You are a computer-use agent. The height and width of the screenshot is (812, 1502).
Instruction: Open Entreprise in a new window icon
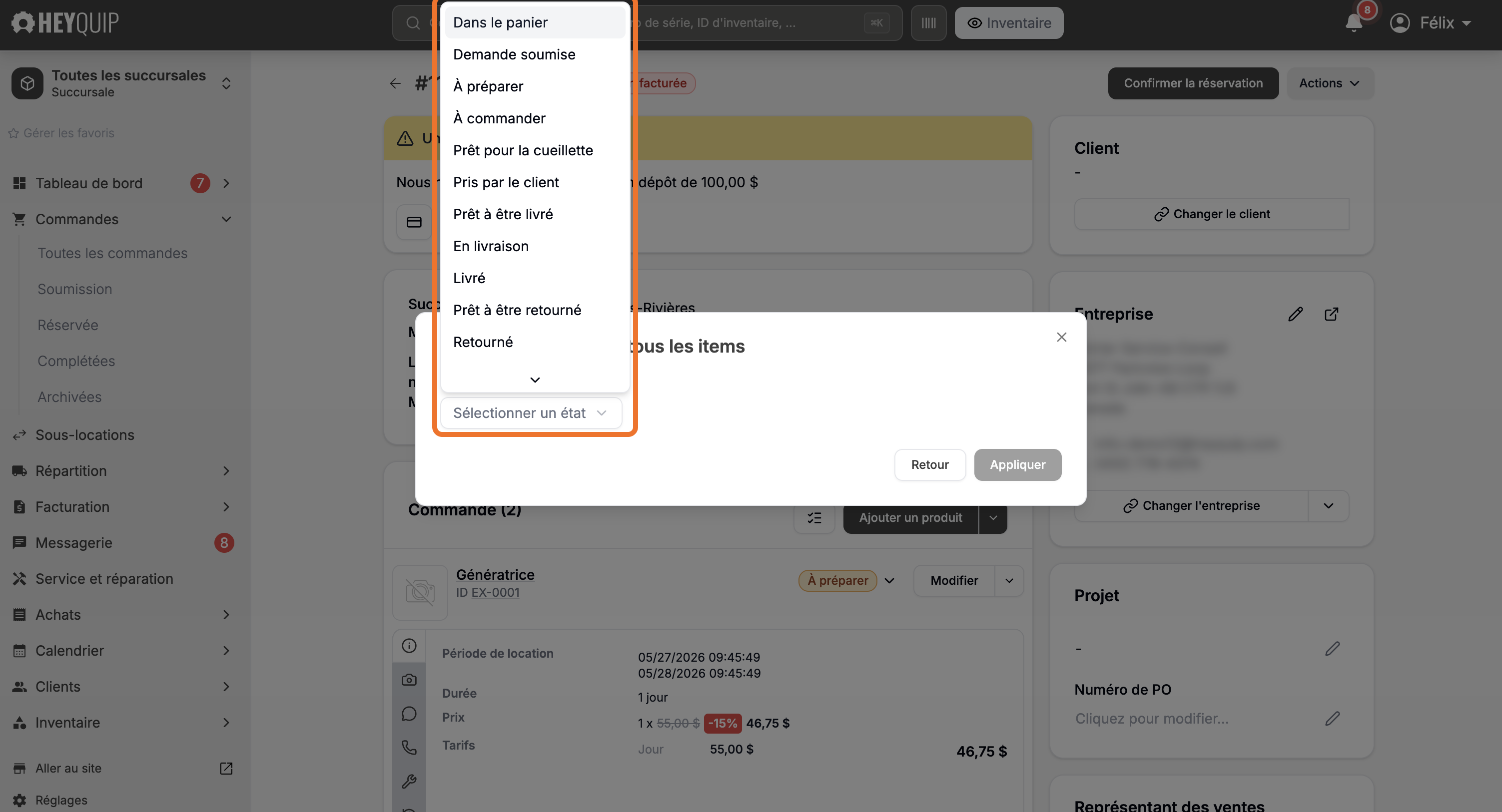[1331, 314]
